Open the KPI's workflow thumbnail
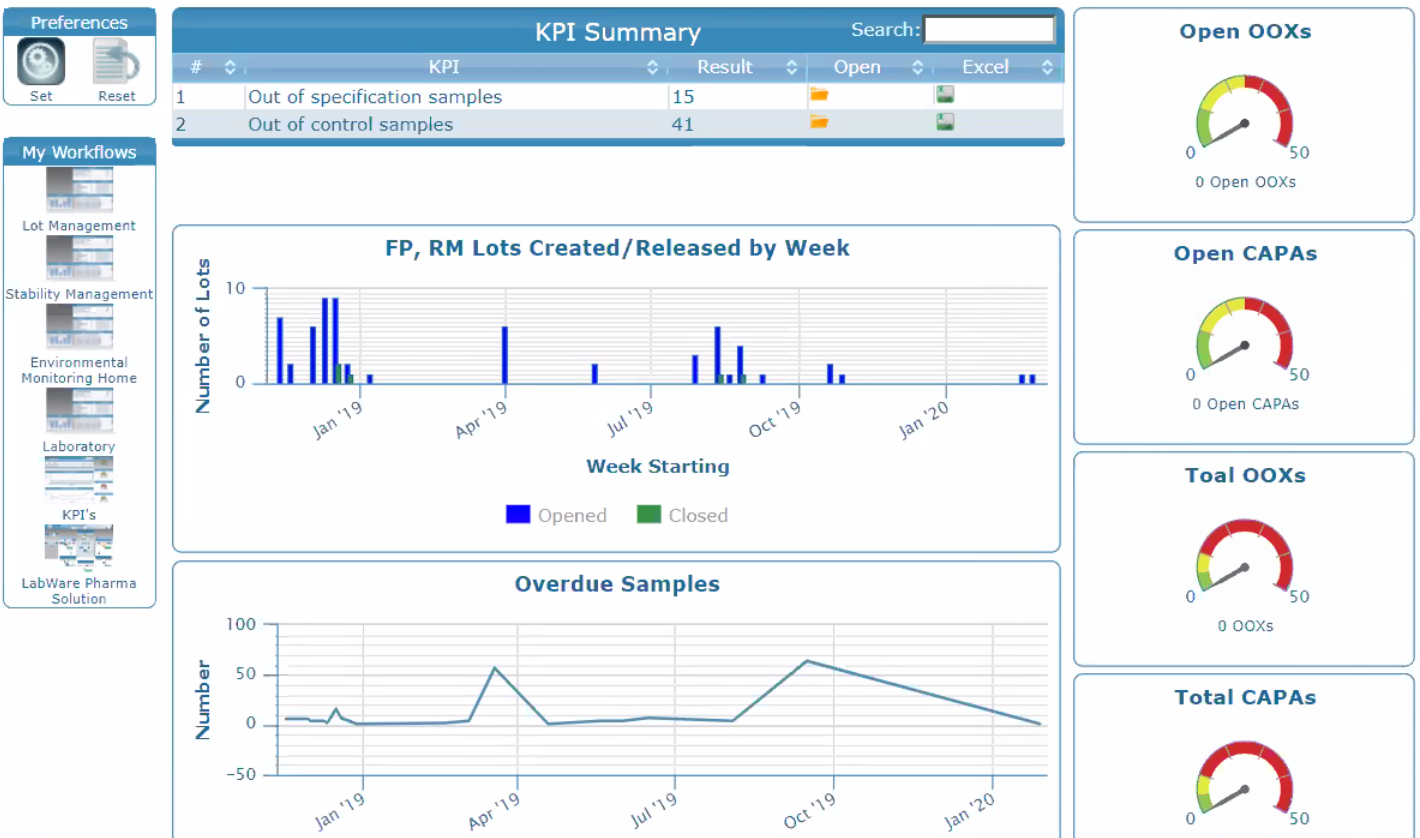The image size is (1420, 838). click(79, 480)
